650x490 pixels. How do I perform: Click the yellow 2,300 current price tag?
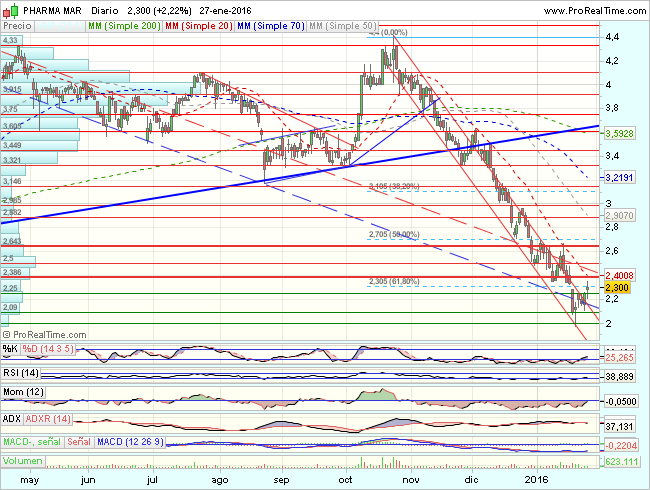617,287
